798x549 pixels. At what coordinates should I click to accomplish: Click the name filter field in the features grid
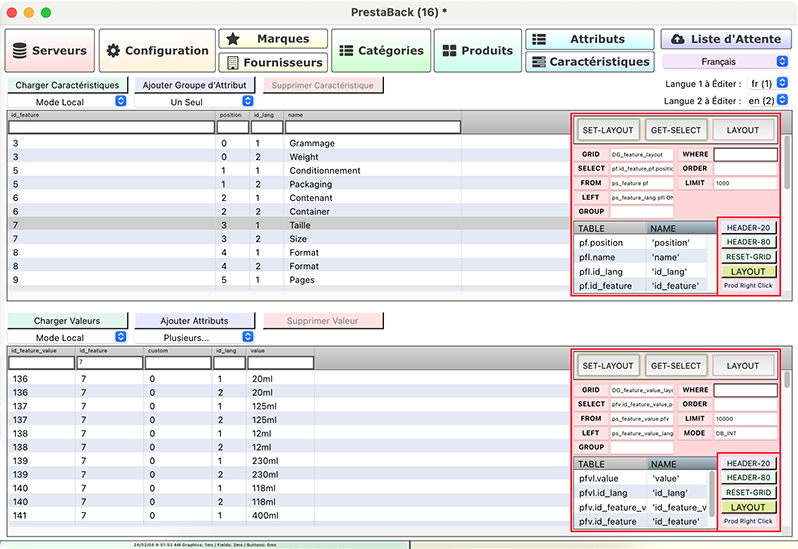coord(372,128)
